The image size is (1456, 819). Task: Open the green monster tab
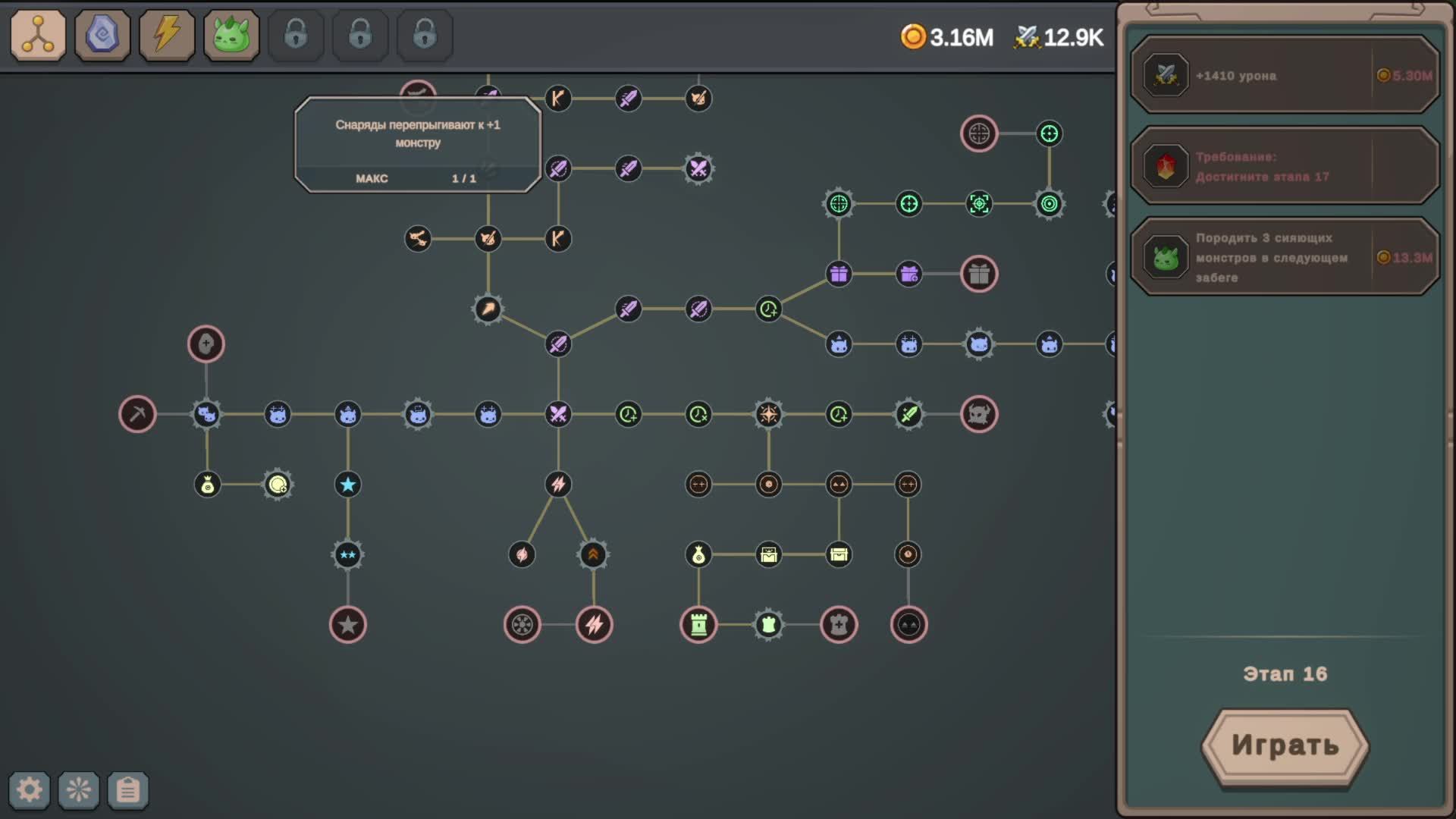231,35
